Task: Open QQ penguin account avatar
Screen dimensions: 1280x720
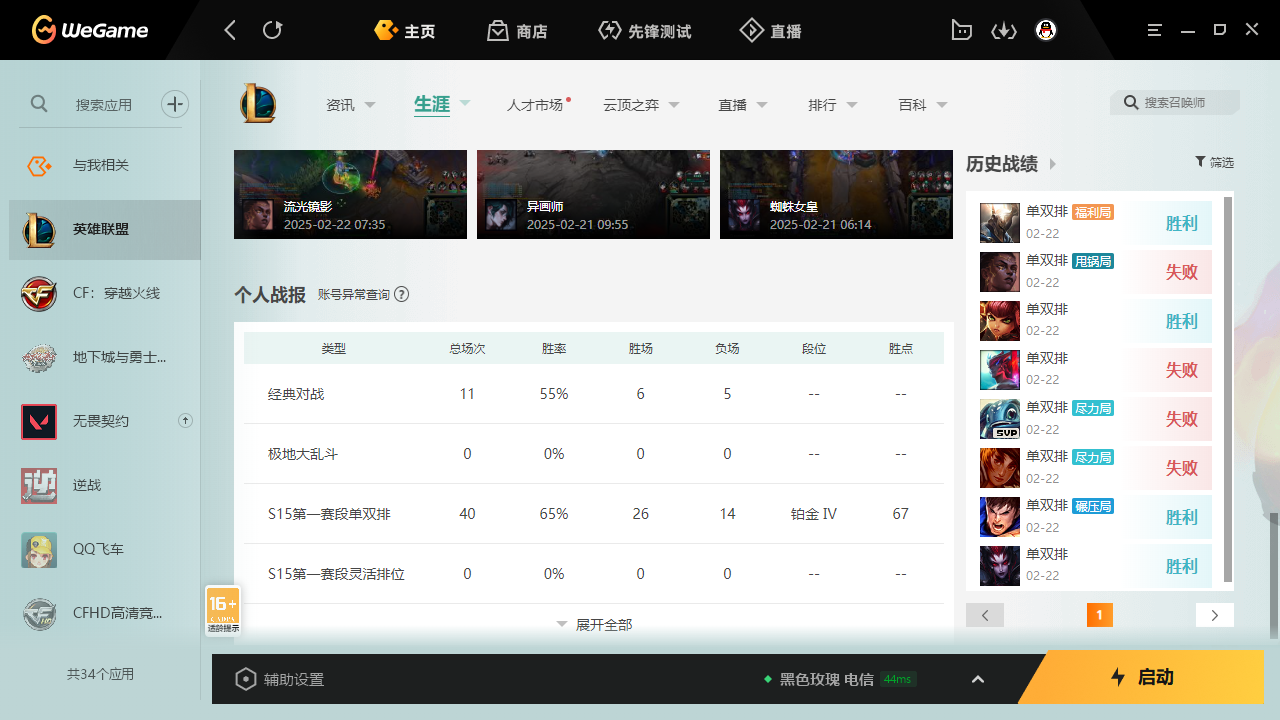Action: coord(1046,30)
